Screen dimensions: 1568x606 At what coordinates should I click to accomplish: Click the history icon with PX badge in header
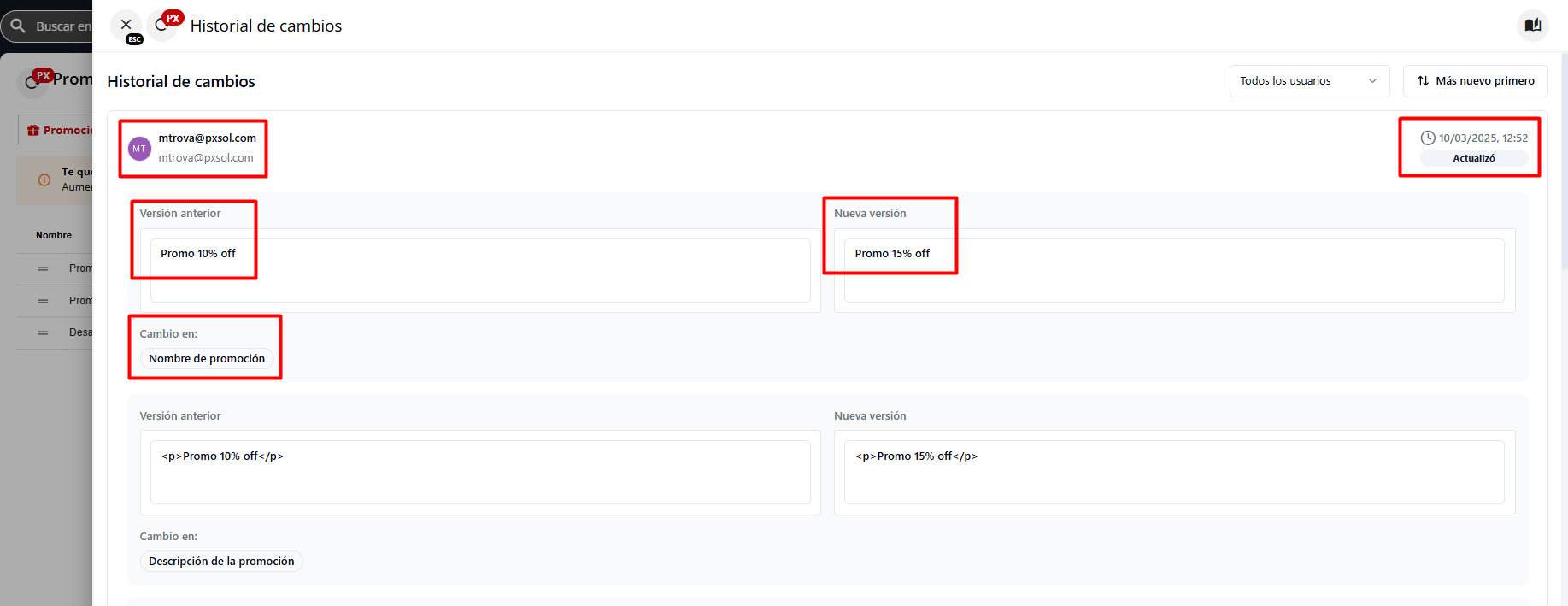point(161,26)
